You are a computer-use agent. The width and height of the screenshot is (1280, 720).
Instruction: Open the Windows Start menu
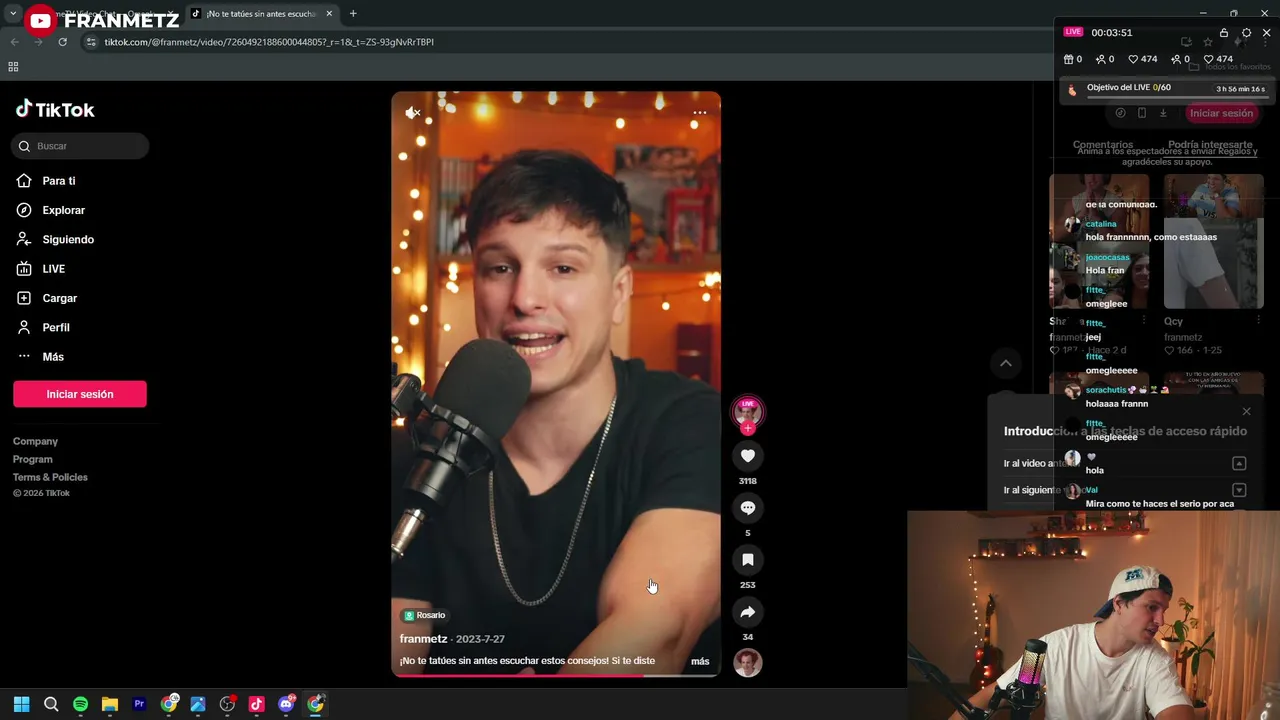[x=21, y=704]
